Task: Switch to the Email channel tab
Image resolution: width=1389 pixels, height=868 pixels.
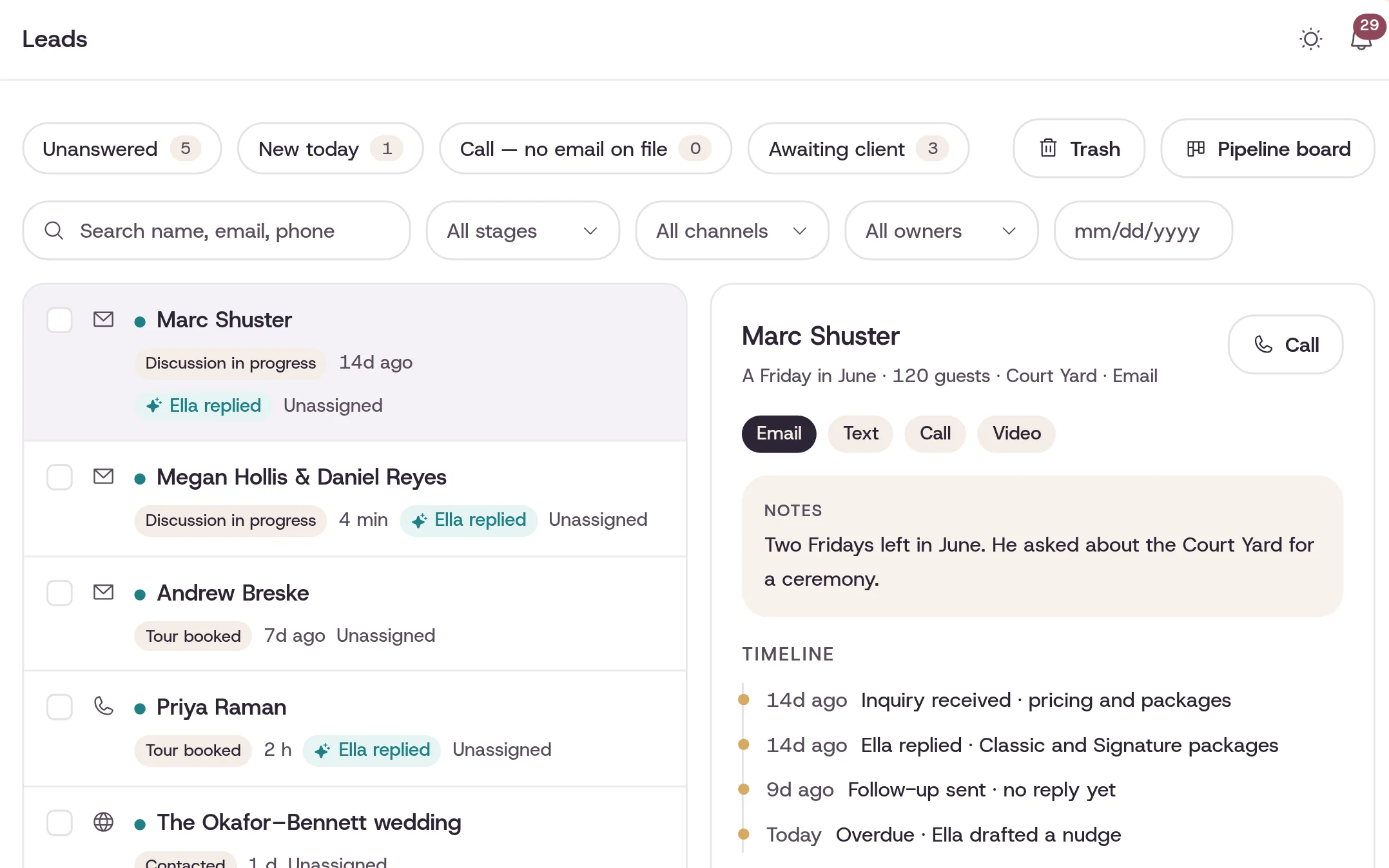Action: coord(779,434)
